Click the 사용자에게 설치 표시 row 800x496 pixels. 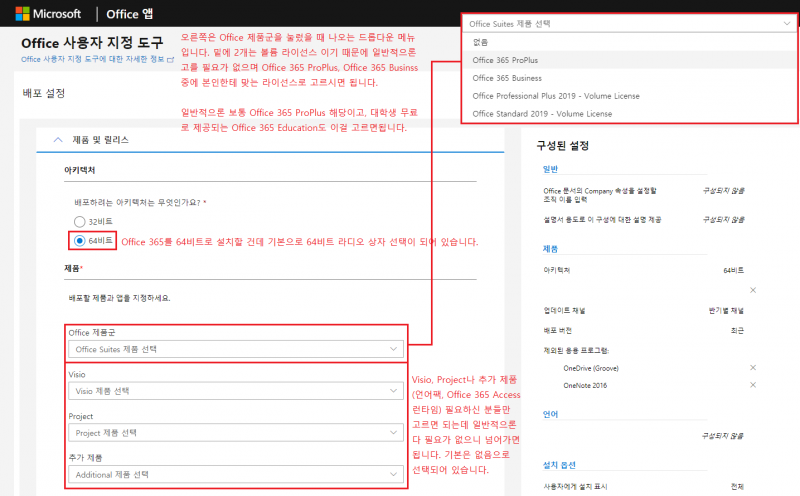click(643, 486)
